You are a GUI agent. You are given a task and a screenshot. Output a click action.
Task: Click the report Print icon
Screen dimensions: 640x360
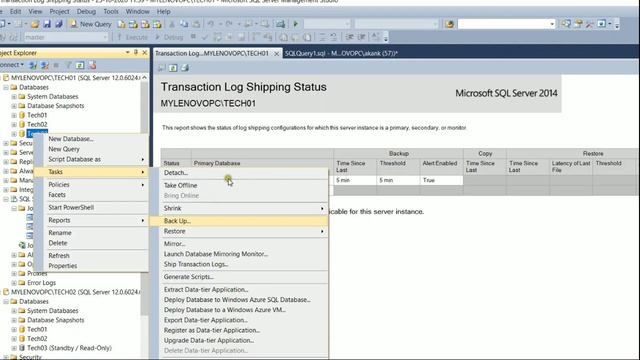click(x=185, y=68)
